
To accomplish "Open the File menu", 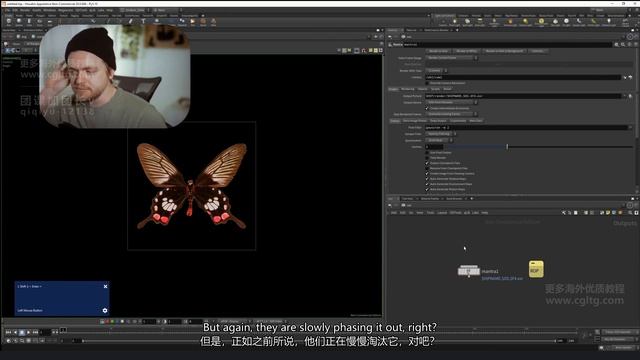I will click(7, 10).
